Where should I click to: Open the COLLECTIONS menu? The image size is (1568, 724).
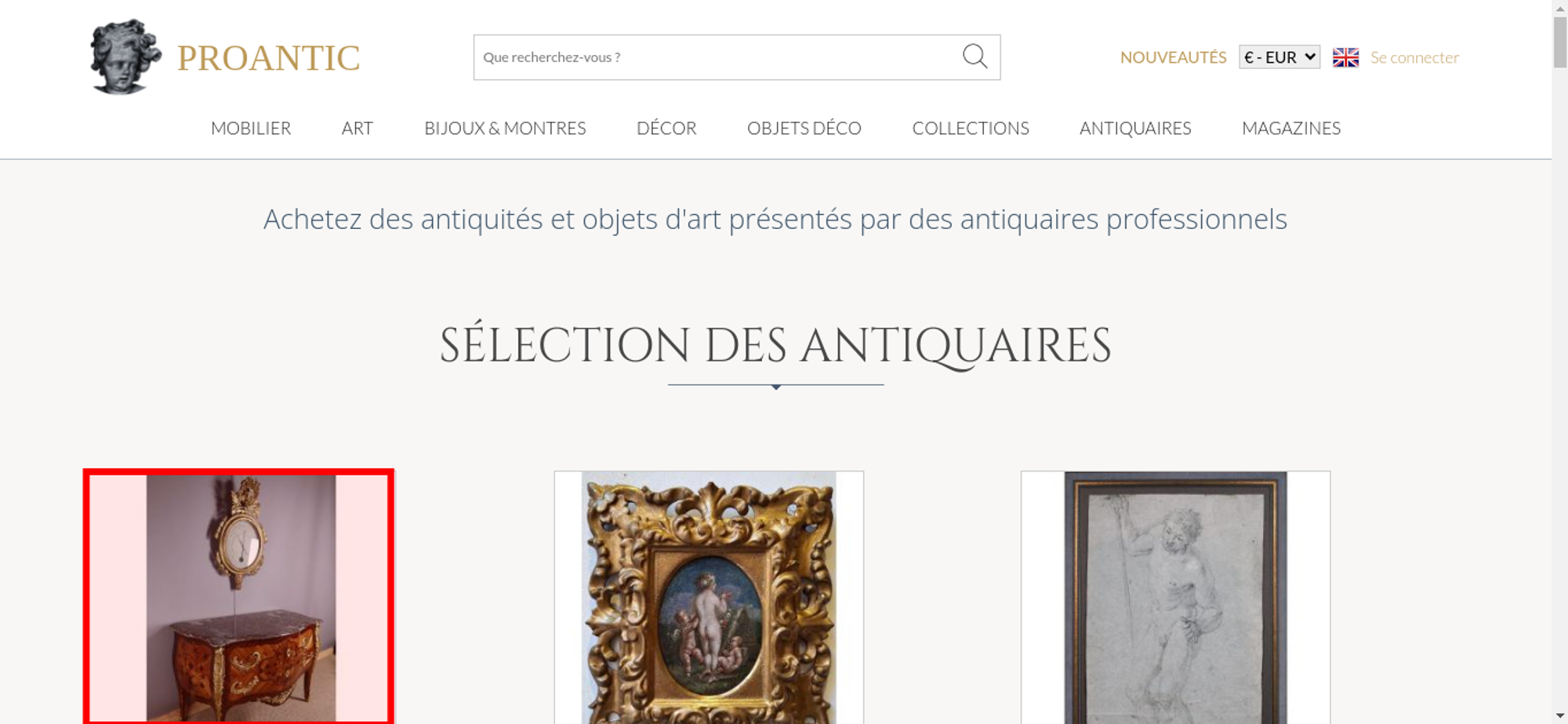click(x=971, y=128)
